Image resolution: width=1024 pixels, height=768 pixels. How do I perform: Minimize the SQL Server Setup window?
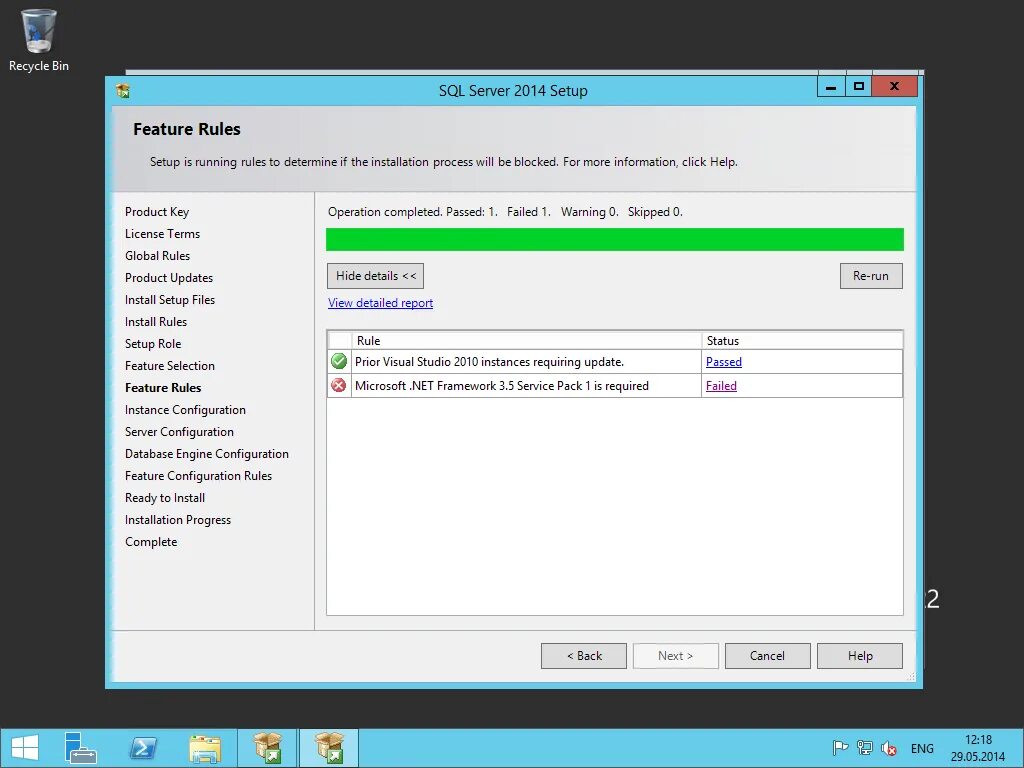pyautogui.click(x=831, y=86)
